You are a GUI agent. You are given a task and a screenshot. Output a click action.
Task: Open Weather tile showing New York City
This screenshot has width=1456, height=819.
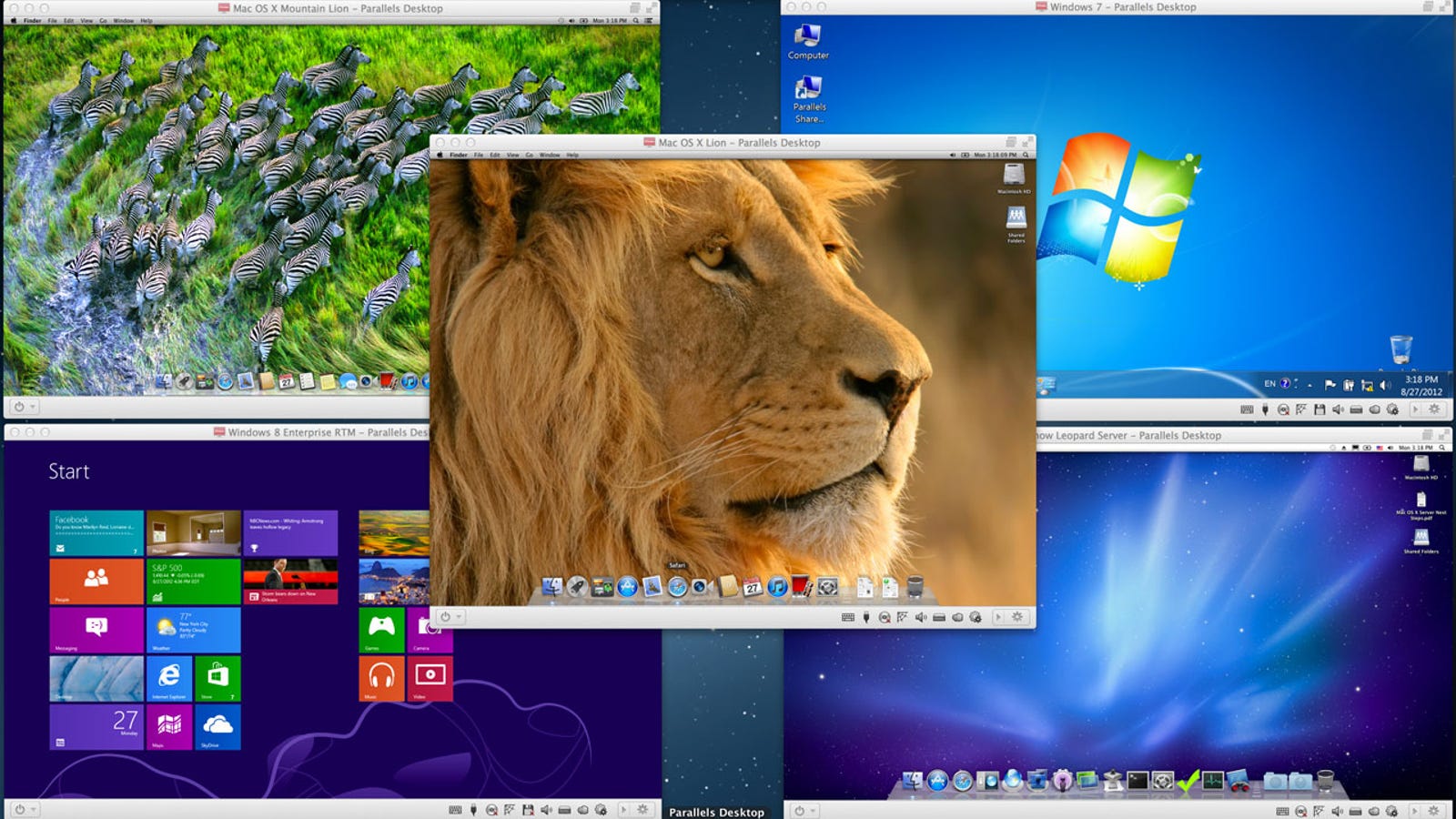pyautogui.click(x=194, y=630)
